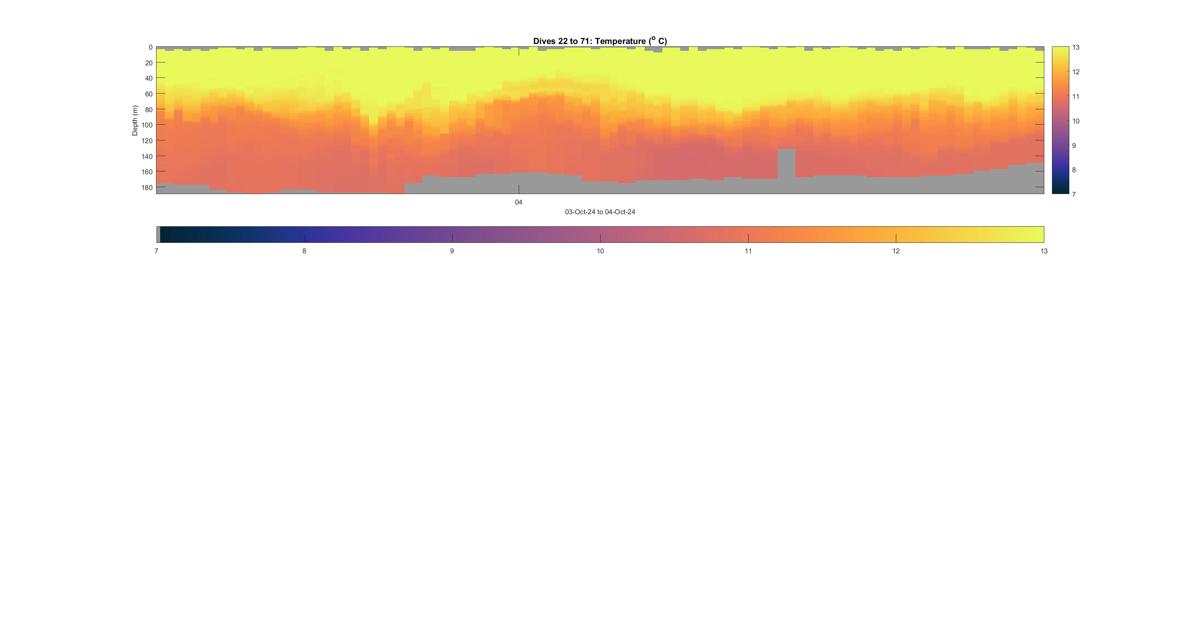The height and width of the screenshot is (622, 1200).
Task: Click the '13' label under horizontal colorbar
Action: (x=1044, y=251)
